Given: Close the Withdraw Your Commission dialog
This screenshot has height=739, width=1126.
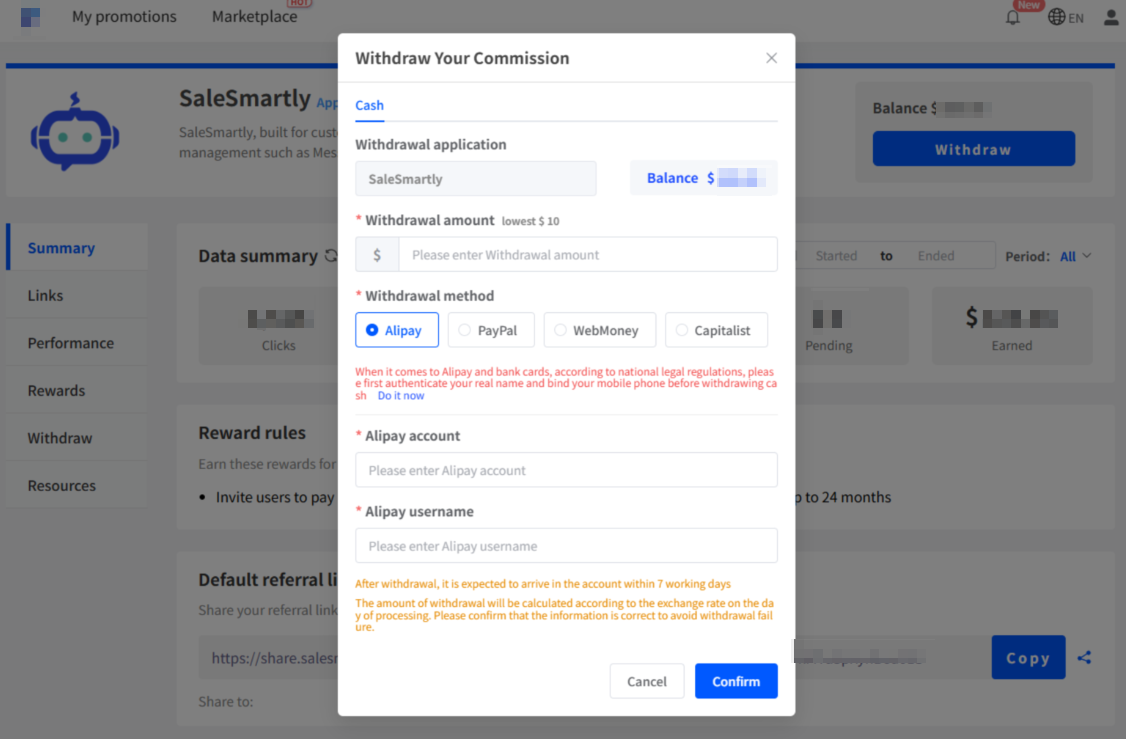Looking at the screenshot, I should 771,58.
